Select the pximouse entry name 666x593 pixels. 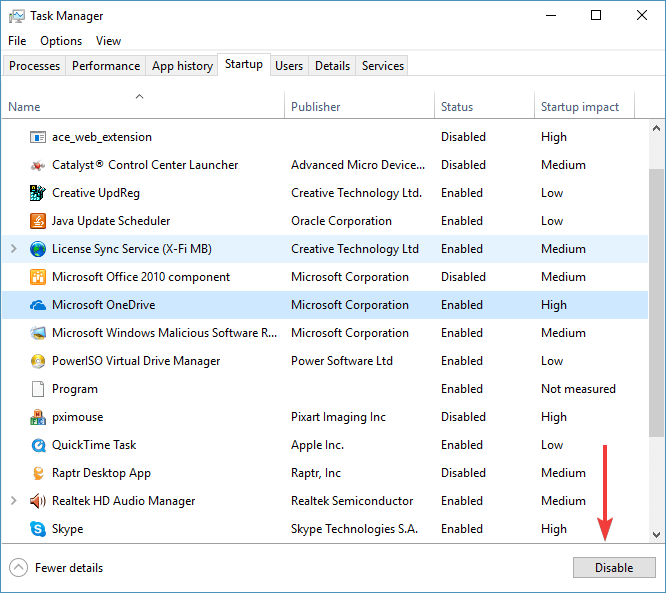77,417
